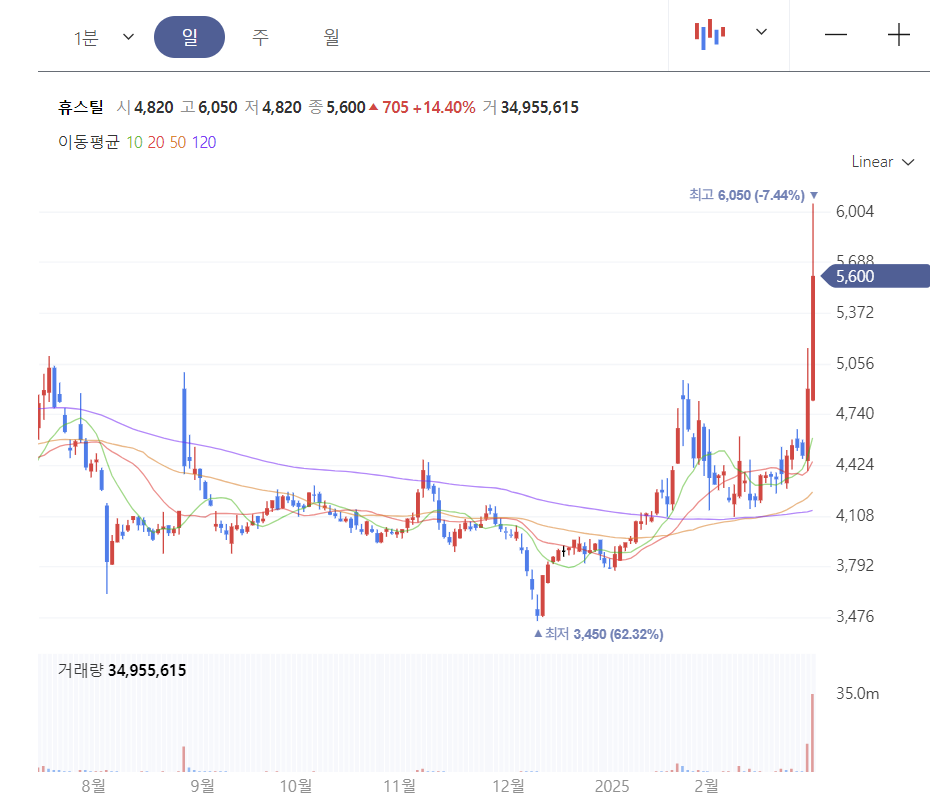
Task: Click the 6,004 price axis label
Action: [x=855, y=212]
